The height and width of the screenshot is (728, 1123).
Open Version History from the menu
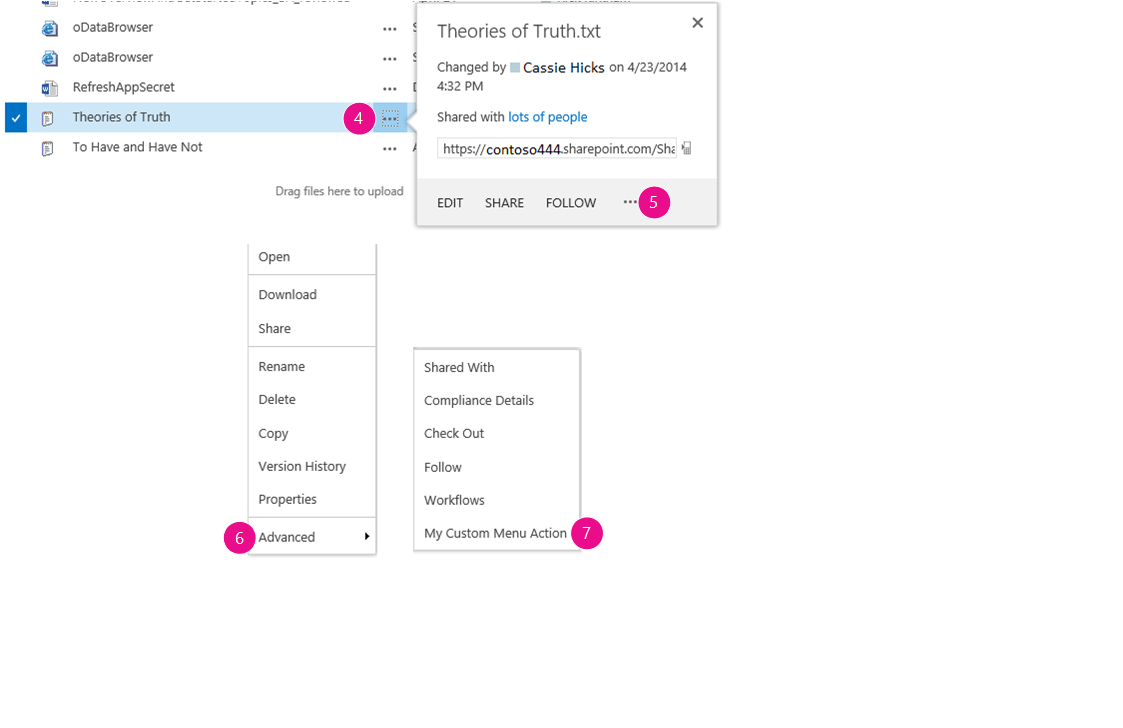(x=302, y=466)
